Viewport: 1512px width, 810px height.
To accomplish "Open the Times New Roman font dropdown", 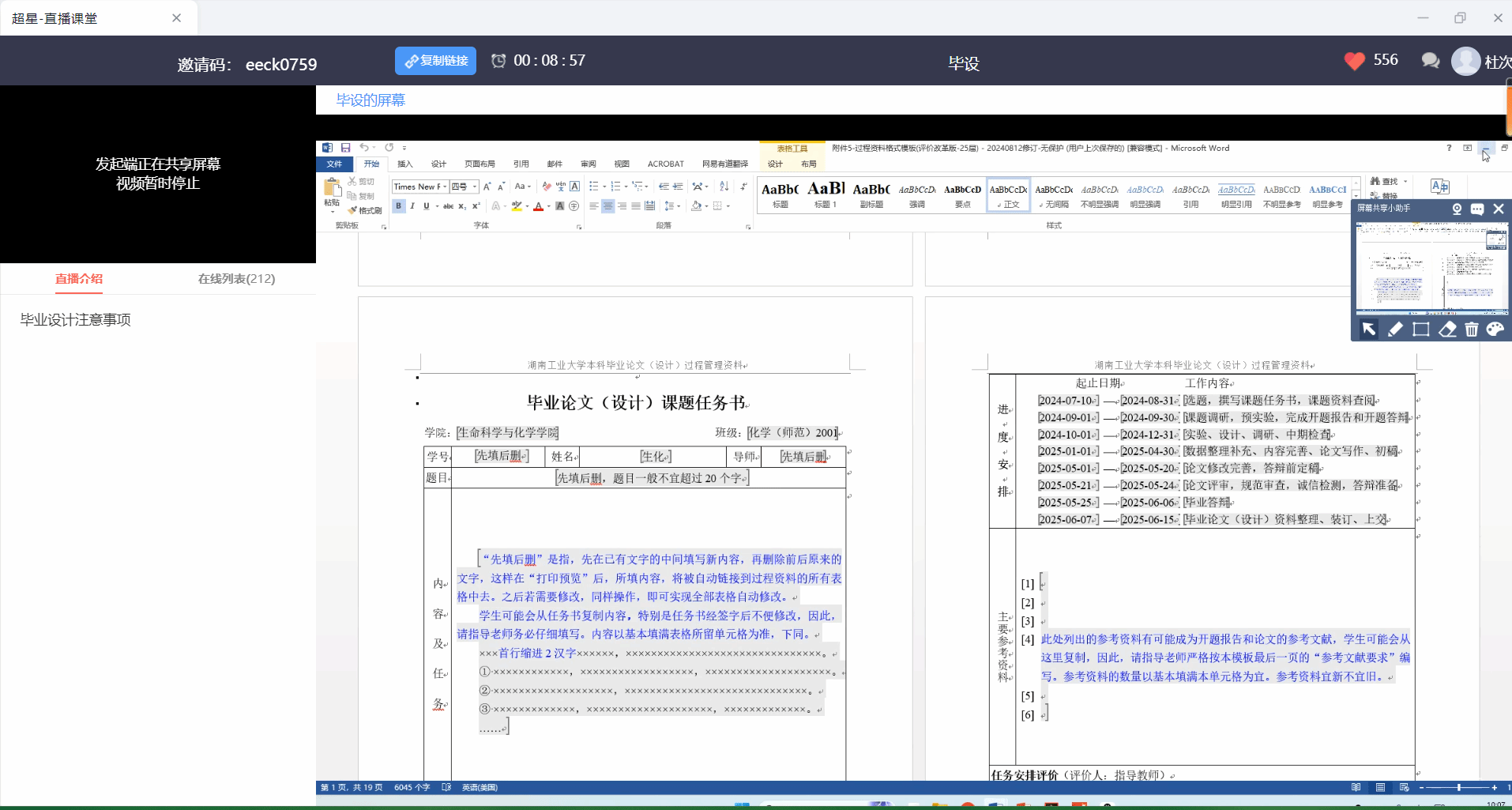I will click(x=445, y=186).
